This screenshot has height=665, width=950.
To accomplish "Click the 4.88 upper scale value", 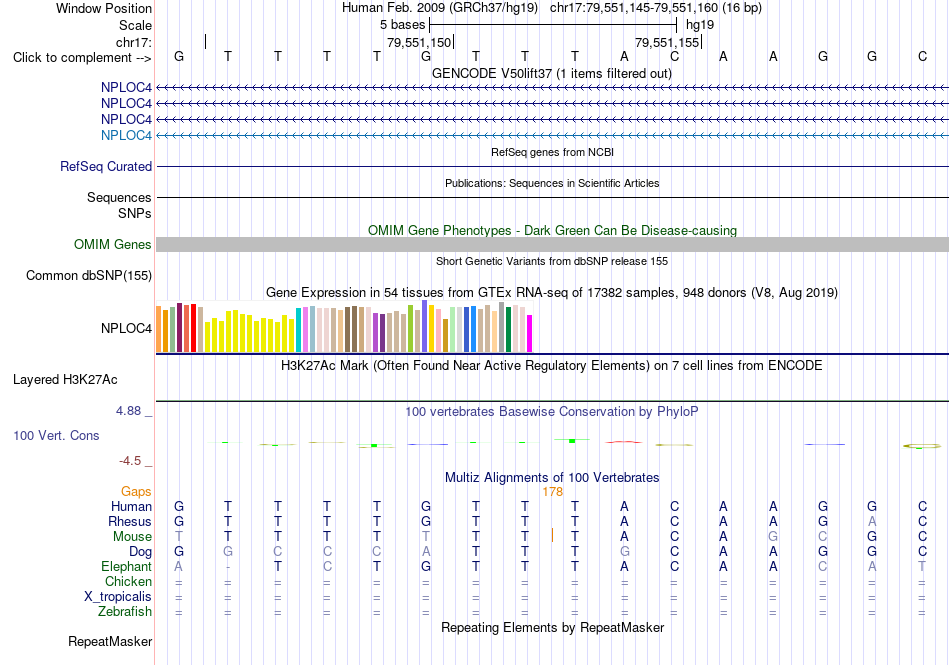I will [129, 411].
